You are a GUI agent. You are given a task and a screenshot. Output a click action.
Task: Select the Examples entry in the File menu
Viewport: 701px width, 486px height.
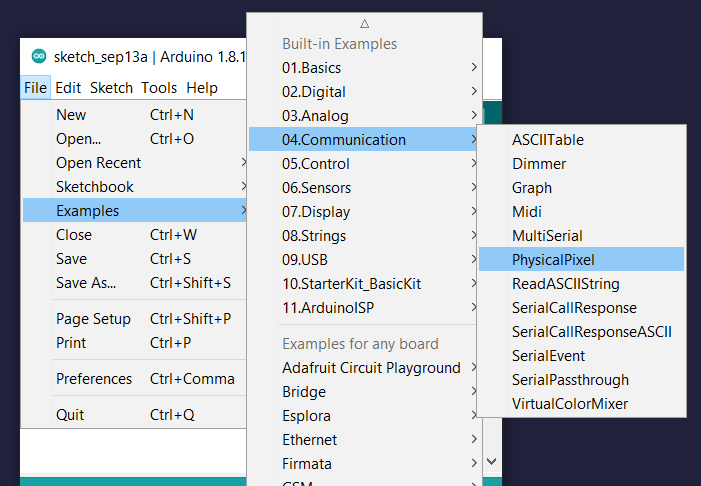[135, 211]
